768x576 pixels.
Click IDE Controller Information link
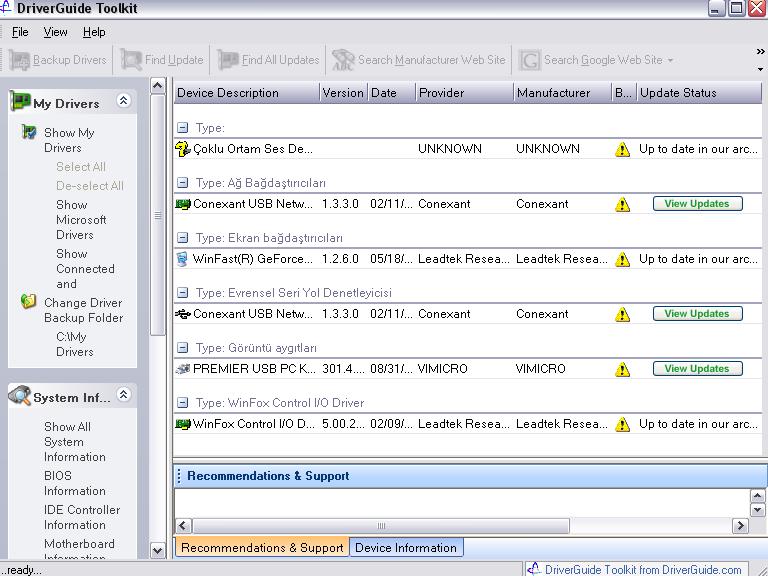tap(82, 517)
